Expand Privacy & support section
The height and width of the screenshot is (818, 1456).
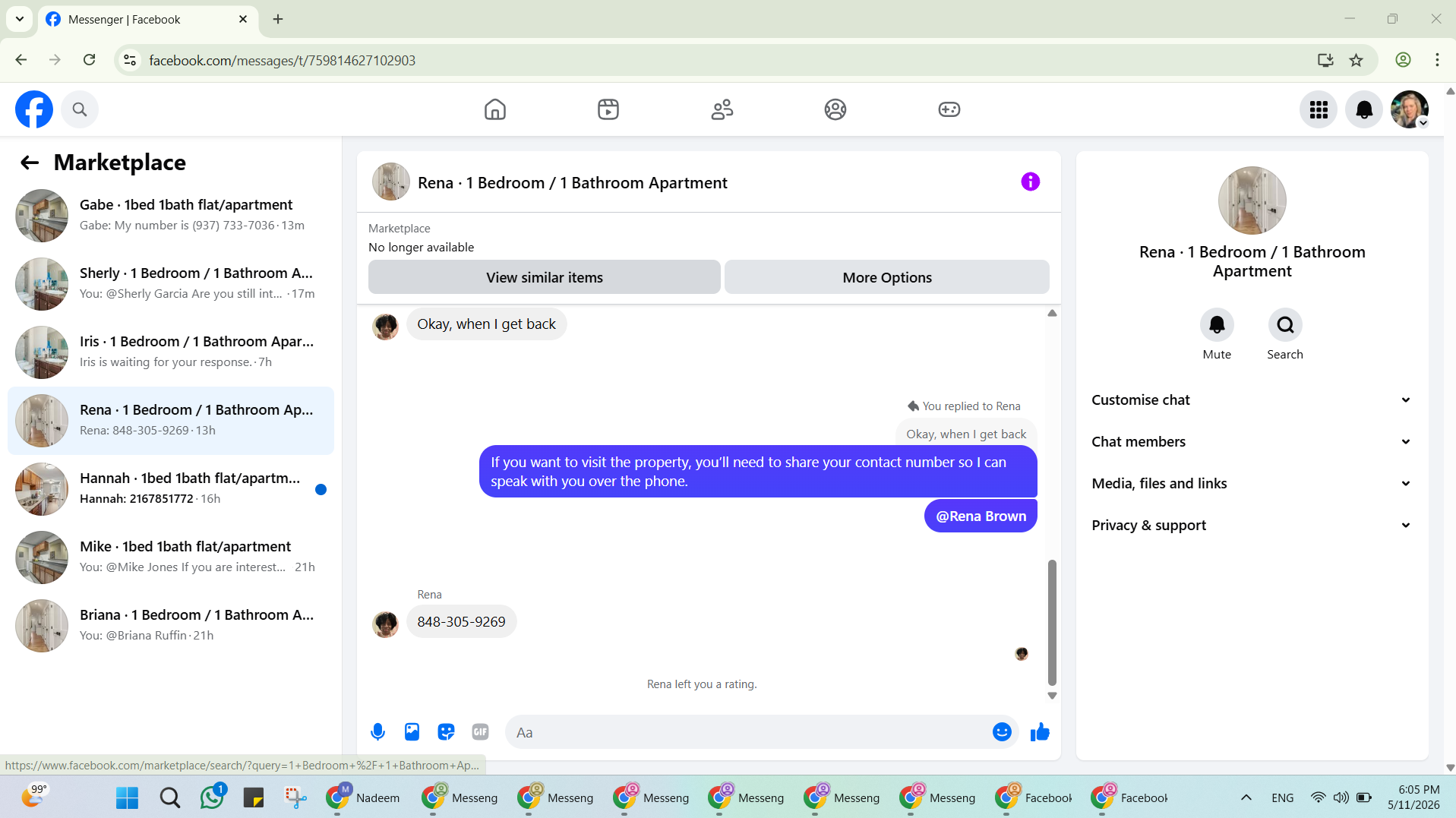point(1252,526)
